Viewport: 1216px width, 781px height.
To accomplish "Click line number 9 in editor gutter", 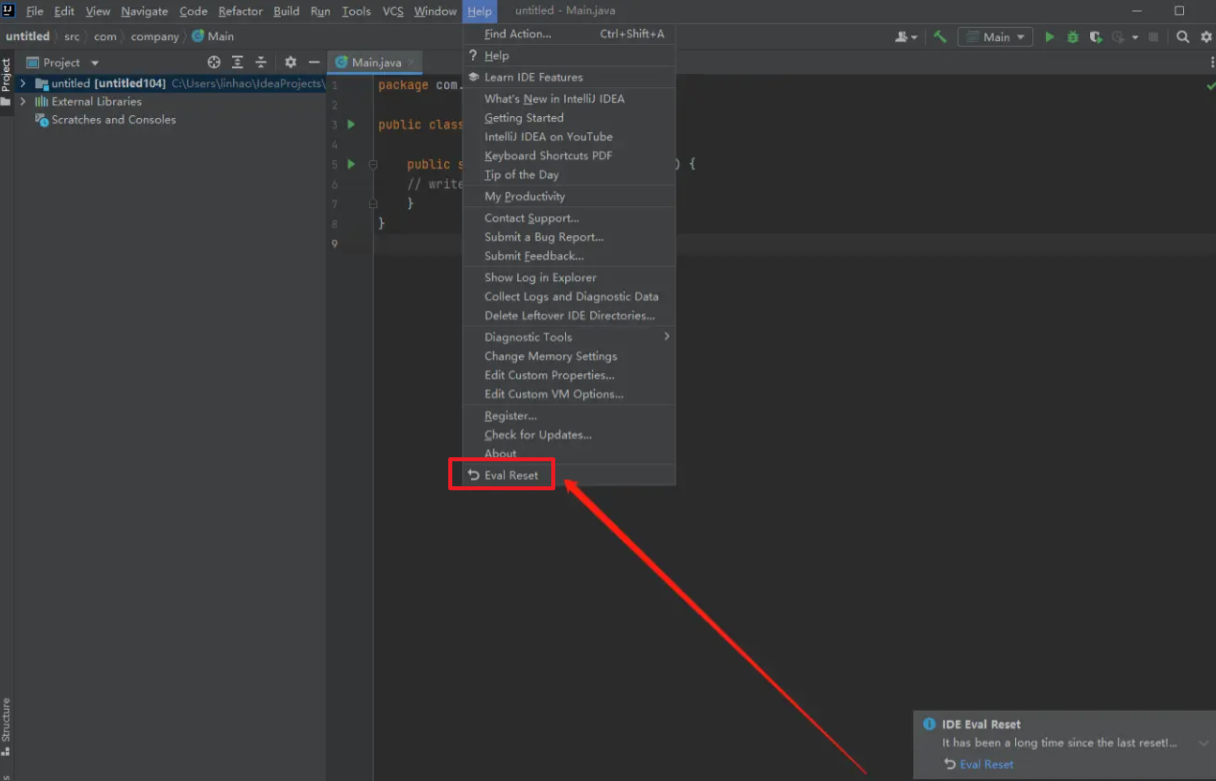I will pyautogui.click(x=334, y=243).
